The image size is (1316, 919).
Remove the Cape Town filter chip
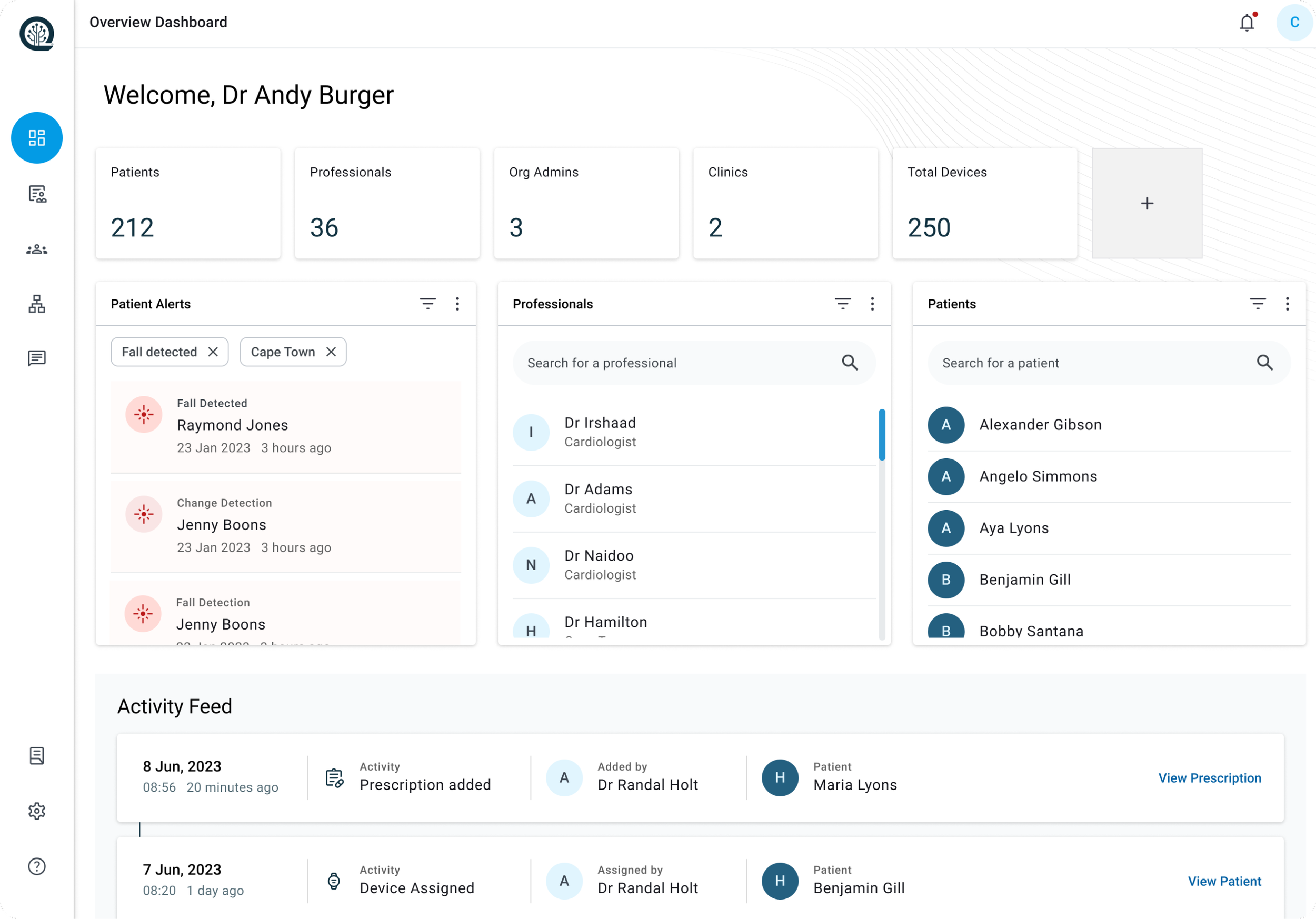coord(331,352)
